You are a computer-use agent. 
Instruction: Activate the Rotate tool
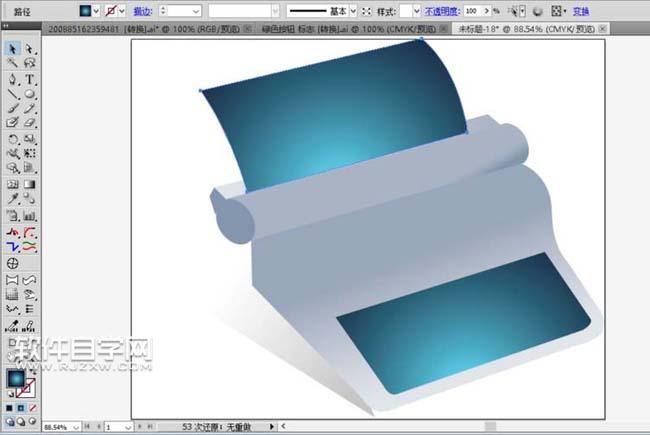pyautogui.click(x=12, y=139)
